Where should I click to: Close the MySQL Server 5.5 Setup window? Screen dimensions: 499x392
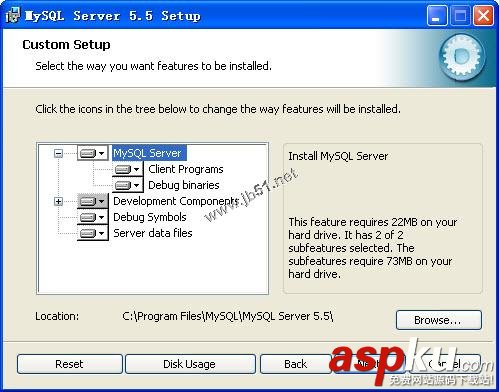coord(483,16)
